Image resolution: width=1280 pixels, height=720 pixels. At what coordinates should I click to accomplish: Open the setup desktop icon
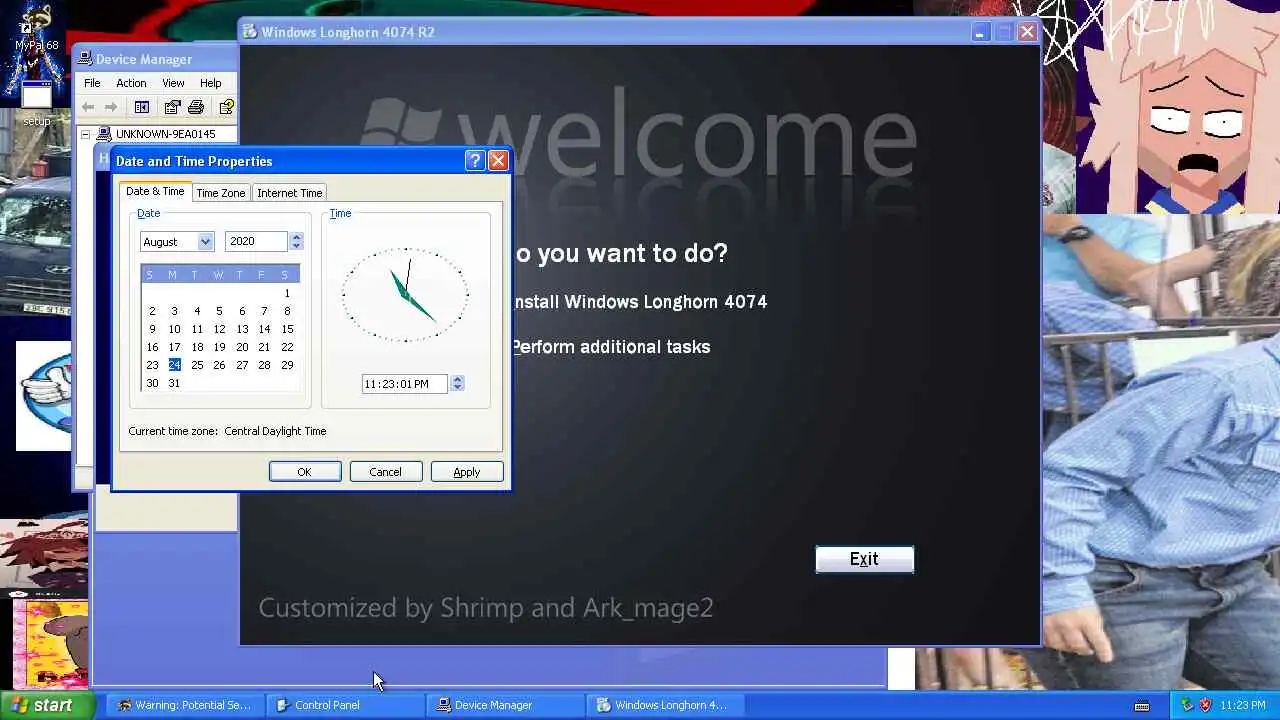coord(36,104)
